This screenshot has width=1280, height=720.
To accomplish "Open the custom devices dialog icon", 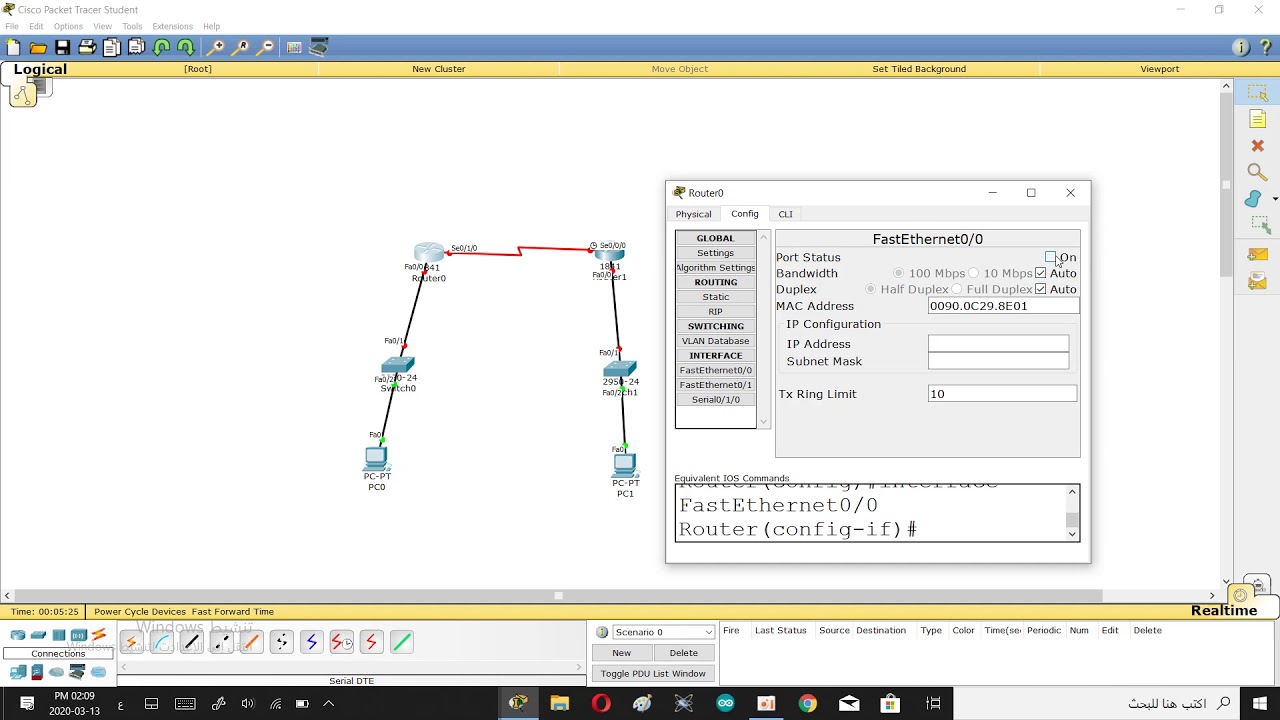I will [319, 47].
